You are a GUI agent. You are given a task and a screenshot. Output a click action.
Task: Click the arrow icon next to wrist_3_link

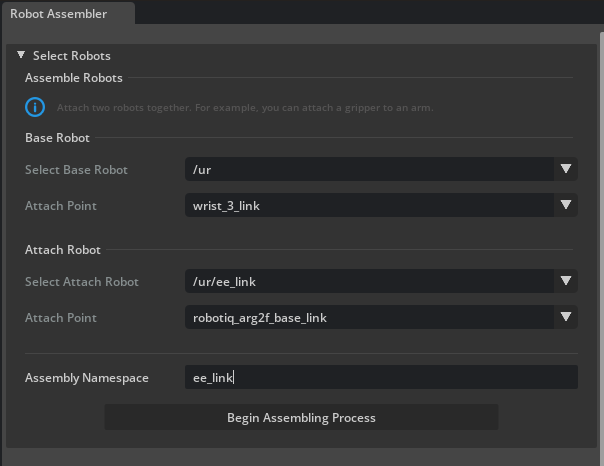click(x=566, y=205)
